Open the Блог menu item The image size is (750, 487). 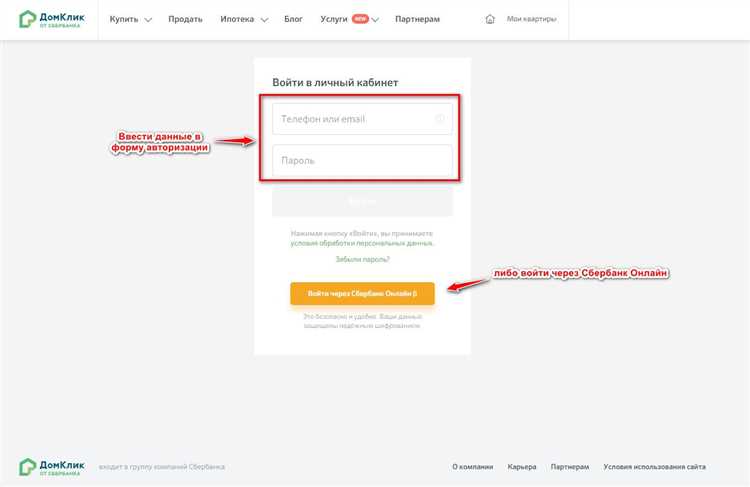point(293,19)
